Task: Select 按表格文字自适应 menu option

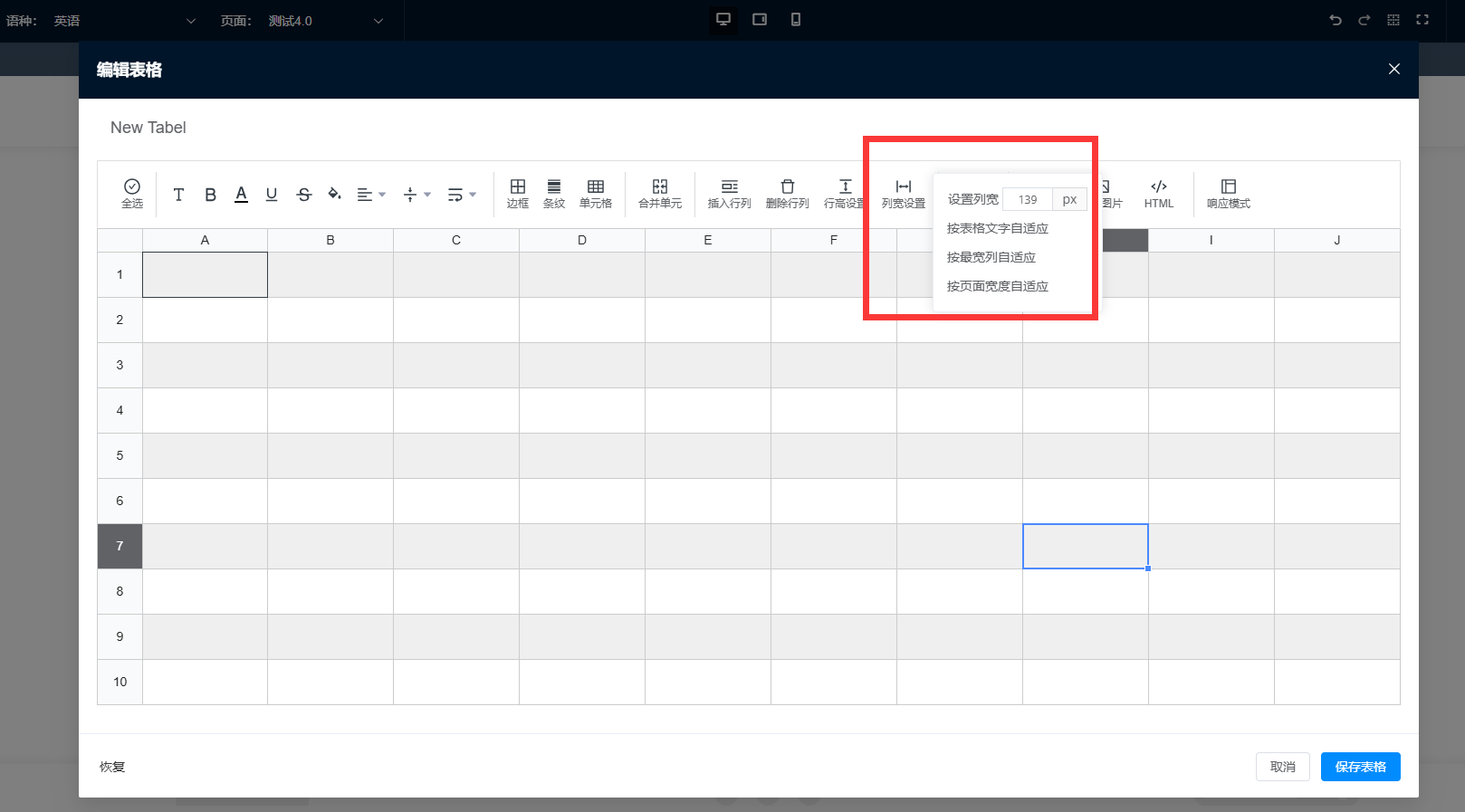Action: tap(998, 228)
